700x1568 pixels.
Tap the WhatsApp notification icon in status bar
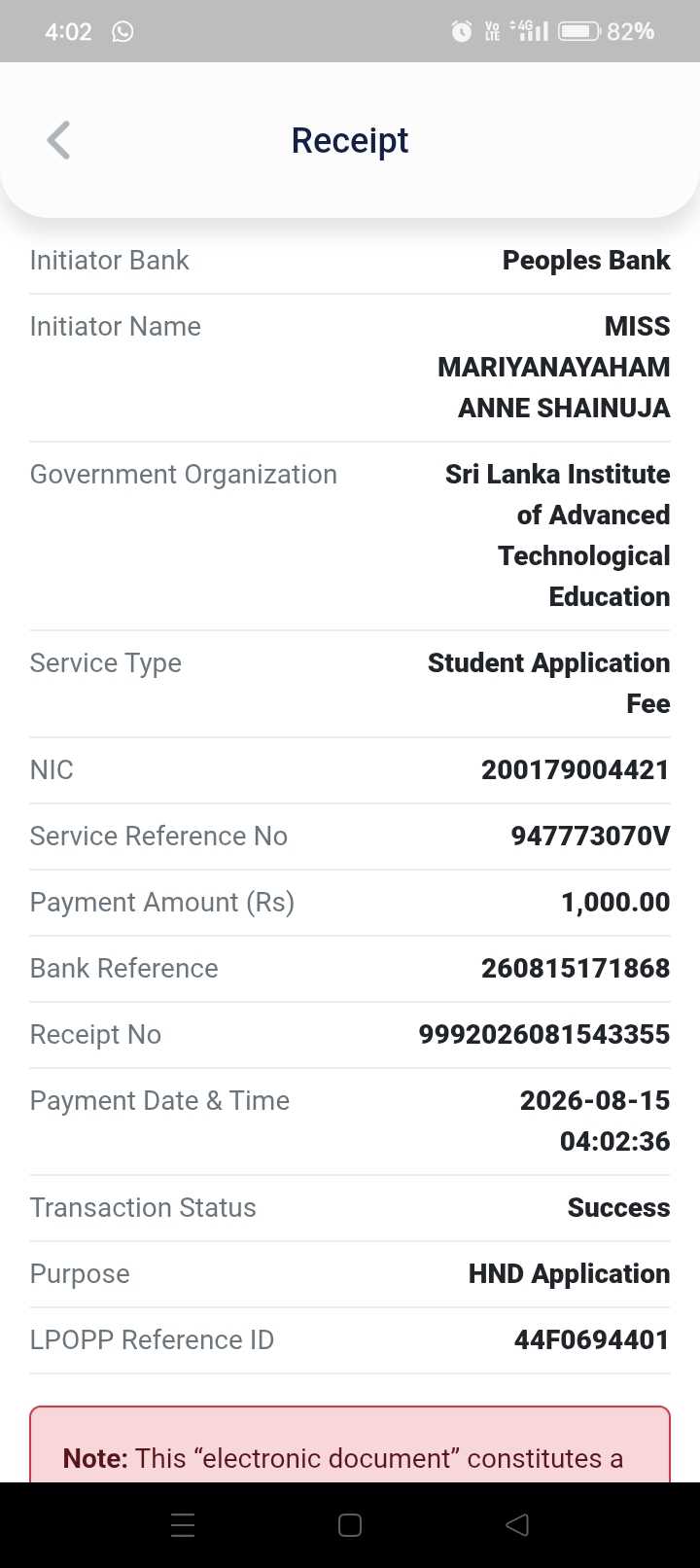[x=122, y=31]
